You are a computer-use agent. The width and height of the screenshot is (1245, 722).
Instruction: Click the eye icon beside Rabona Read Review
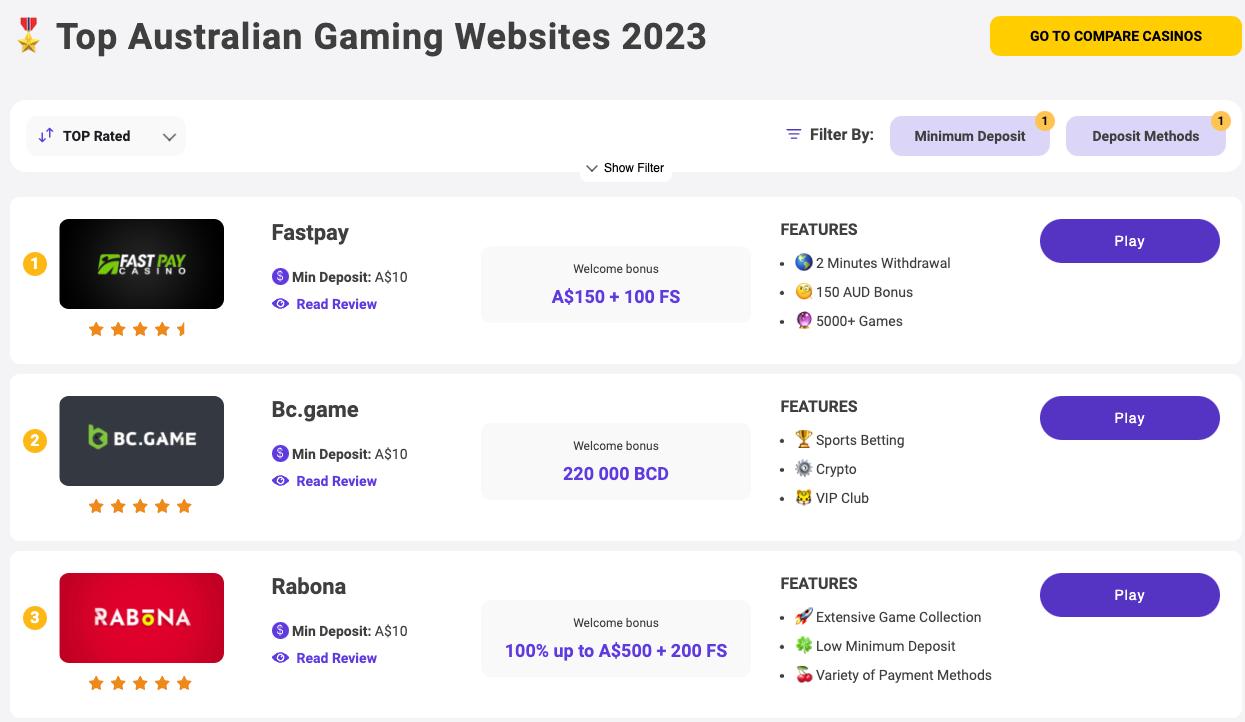point(281,657)
